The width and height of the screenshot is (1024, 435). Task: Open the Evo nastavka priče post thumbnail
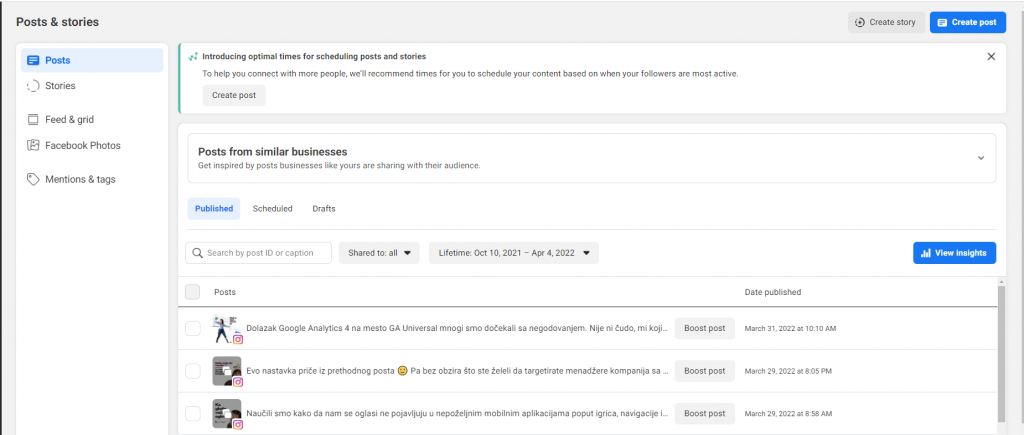[x=227, y=370]
